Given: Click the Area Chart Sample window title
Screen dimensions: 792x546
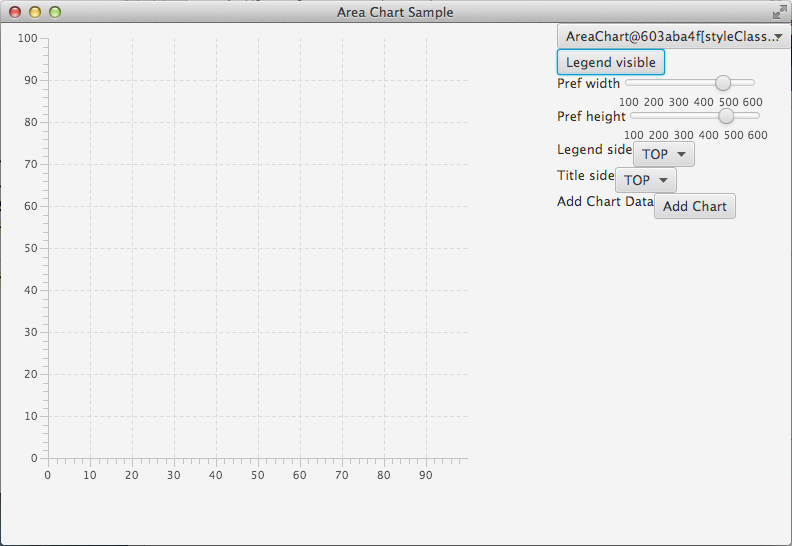Looking at the screenshot, I should tap(395, 12).
